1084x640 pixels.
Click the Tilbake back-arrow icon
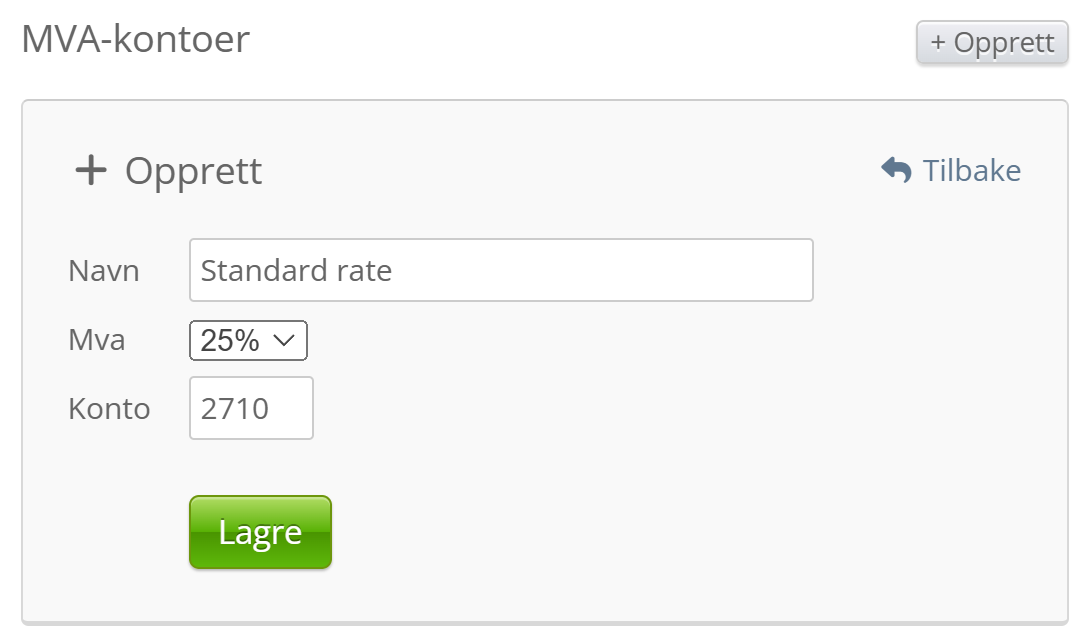click(896, 170)
